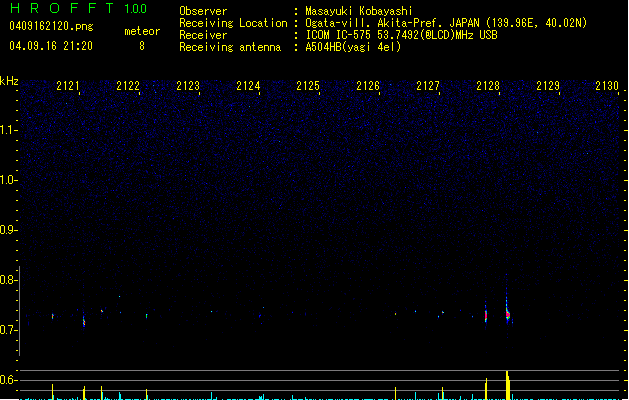The width and height of the screenshot is (629, 400).
Task: Click the 1.1 kHz frequency label
Action: point(9,130)
